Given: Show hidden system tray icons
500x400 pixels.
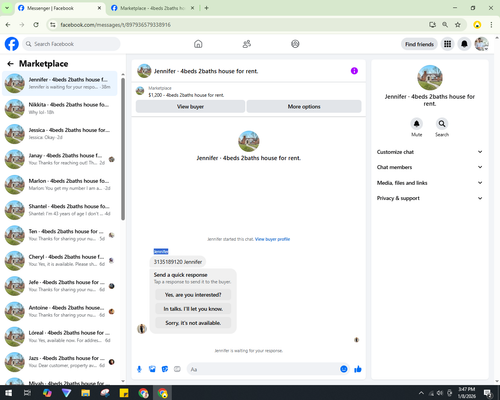Looking at the screenshot, I should (x=421, y=393).
